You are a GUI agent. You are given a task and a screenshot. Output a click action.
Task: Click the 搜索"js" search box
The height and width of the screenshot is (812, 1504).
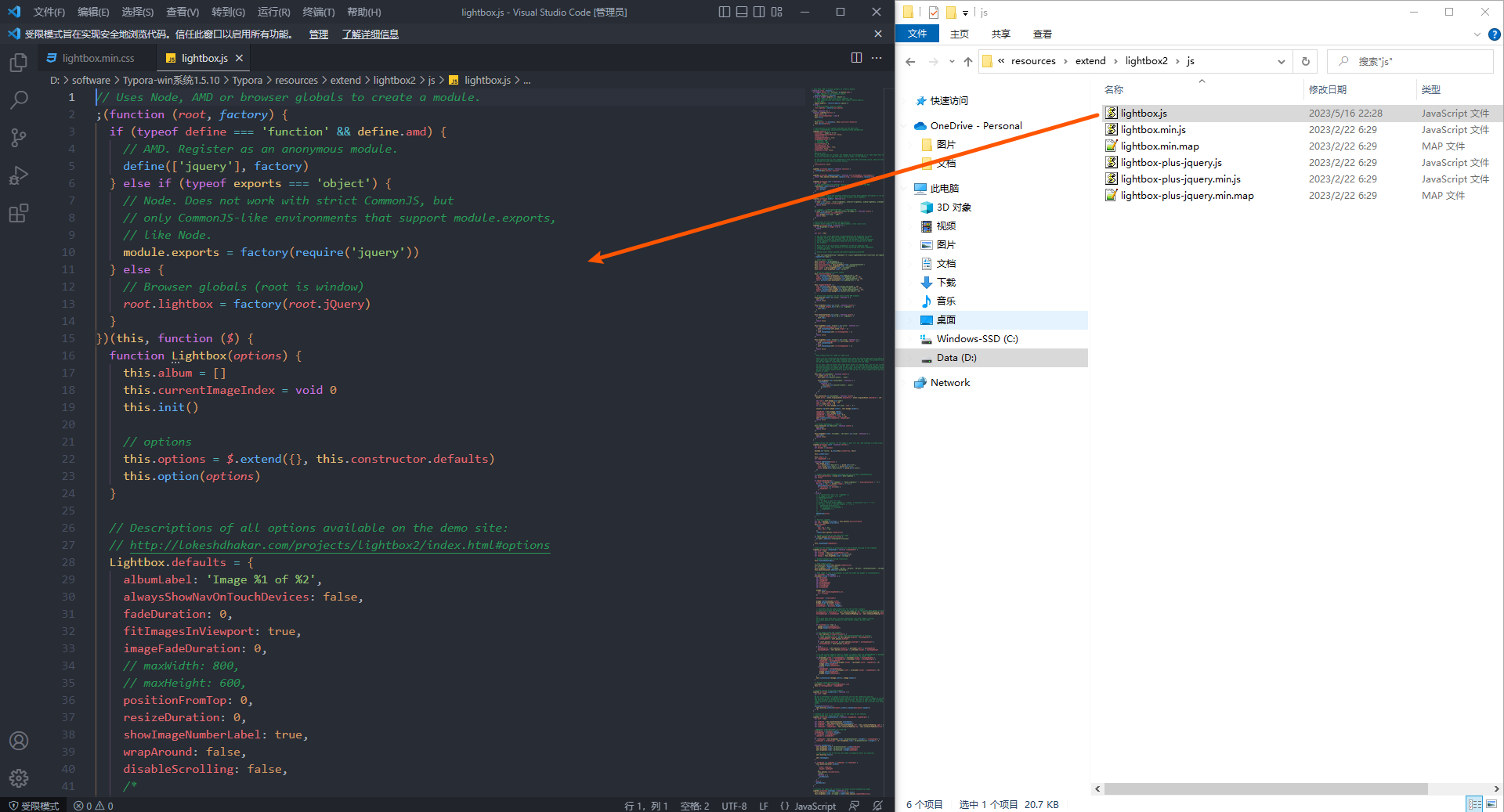(1410, 61)
